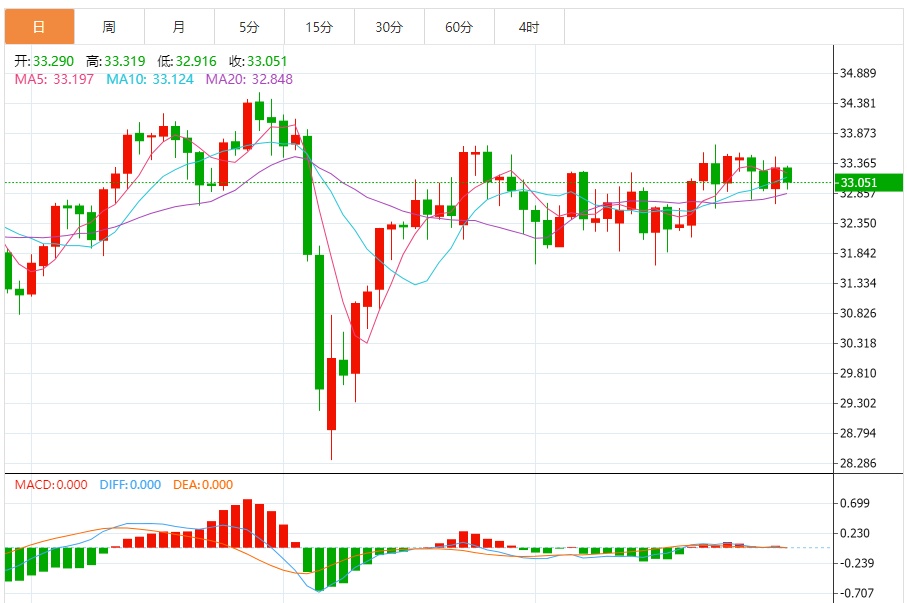
Task: Click the DIFF:0.000 indicator label
Action: (x=130, y=485)
